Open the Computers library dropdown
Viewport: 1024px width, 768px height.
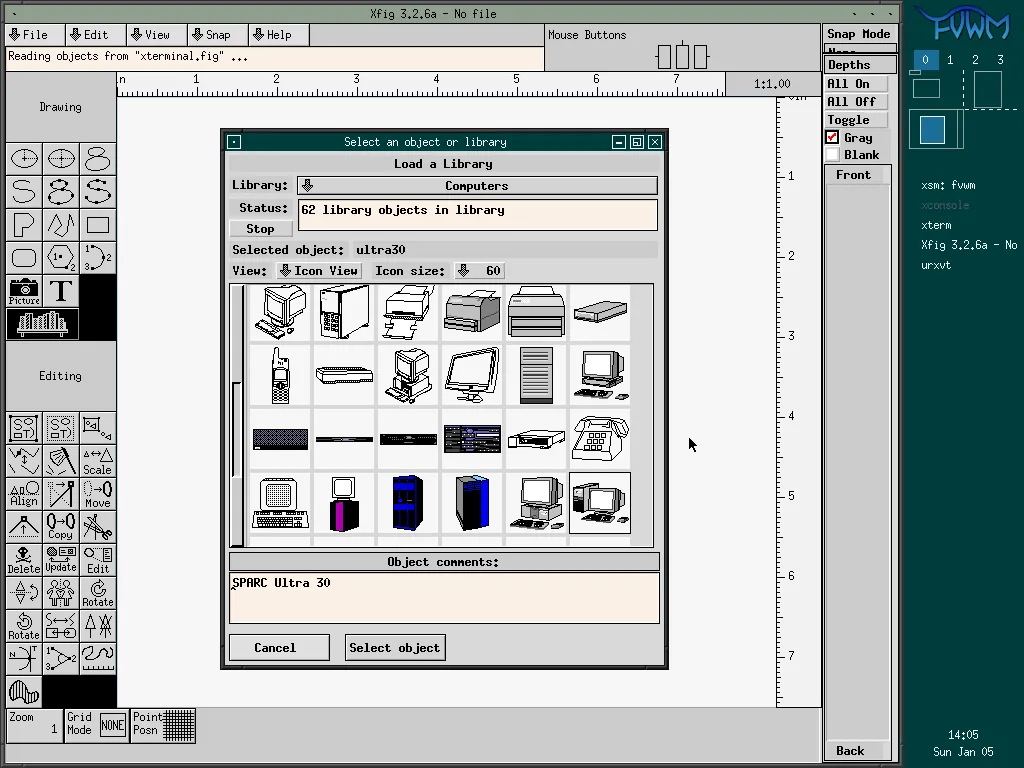point(476,185)
